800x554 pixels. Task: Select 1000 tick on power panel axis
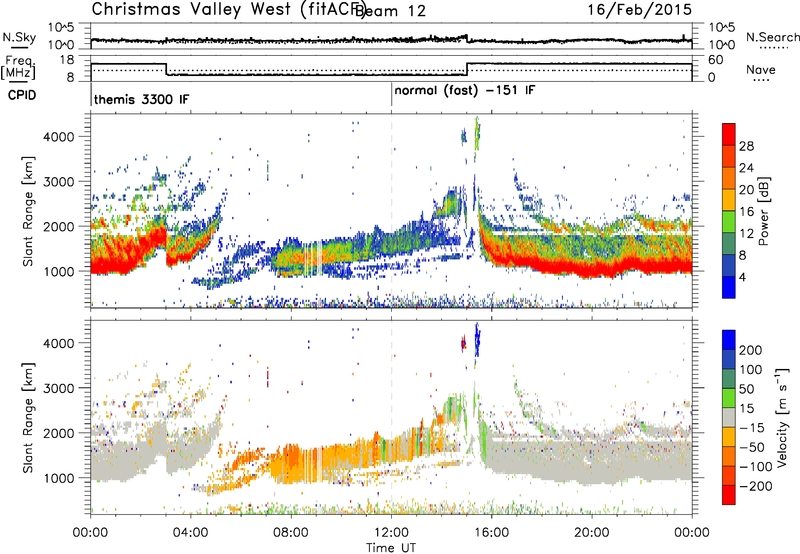click(x=58, y=271)
